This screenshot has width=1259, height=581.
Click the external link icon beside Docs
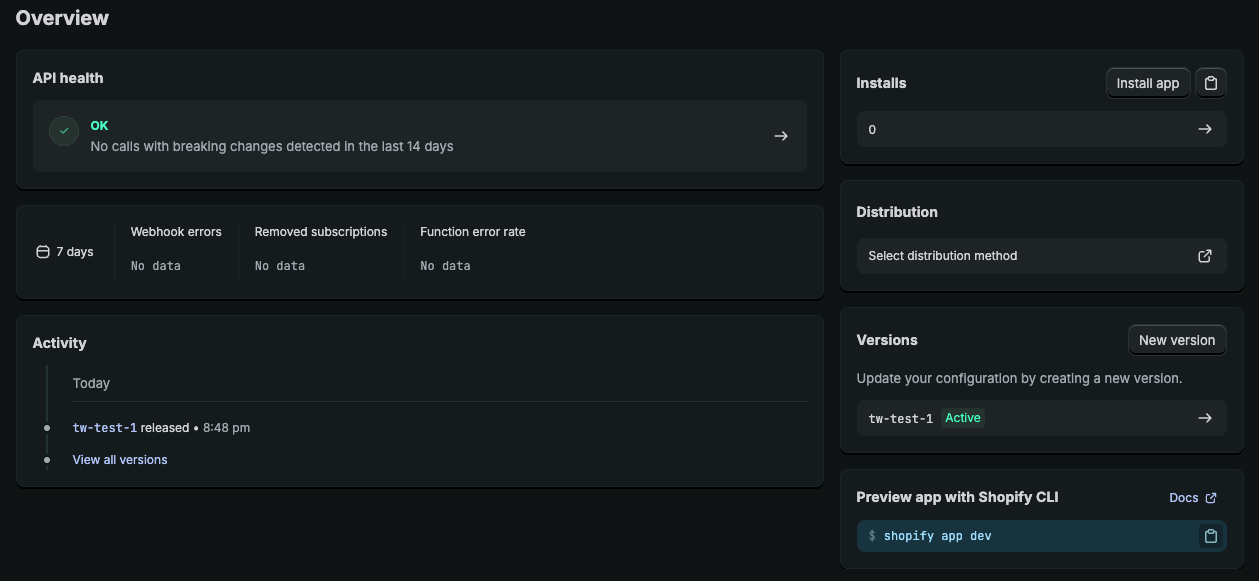tap(1212, 497)
